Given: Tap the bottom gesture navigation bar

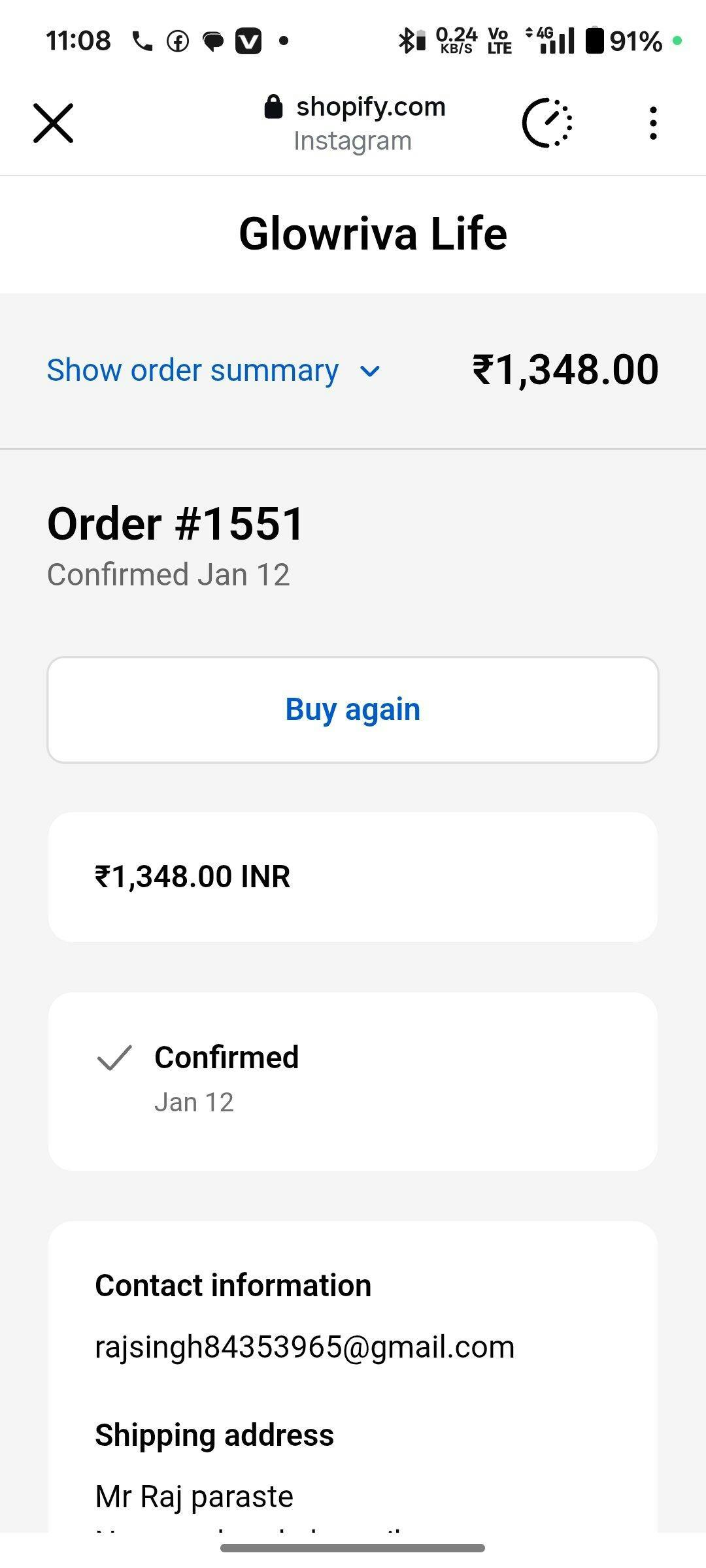Looking at the screenshot, I should 352,1548.
